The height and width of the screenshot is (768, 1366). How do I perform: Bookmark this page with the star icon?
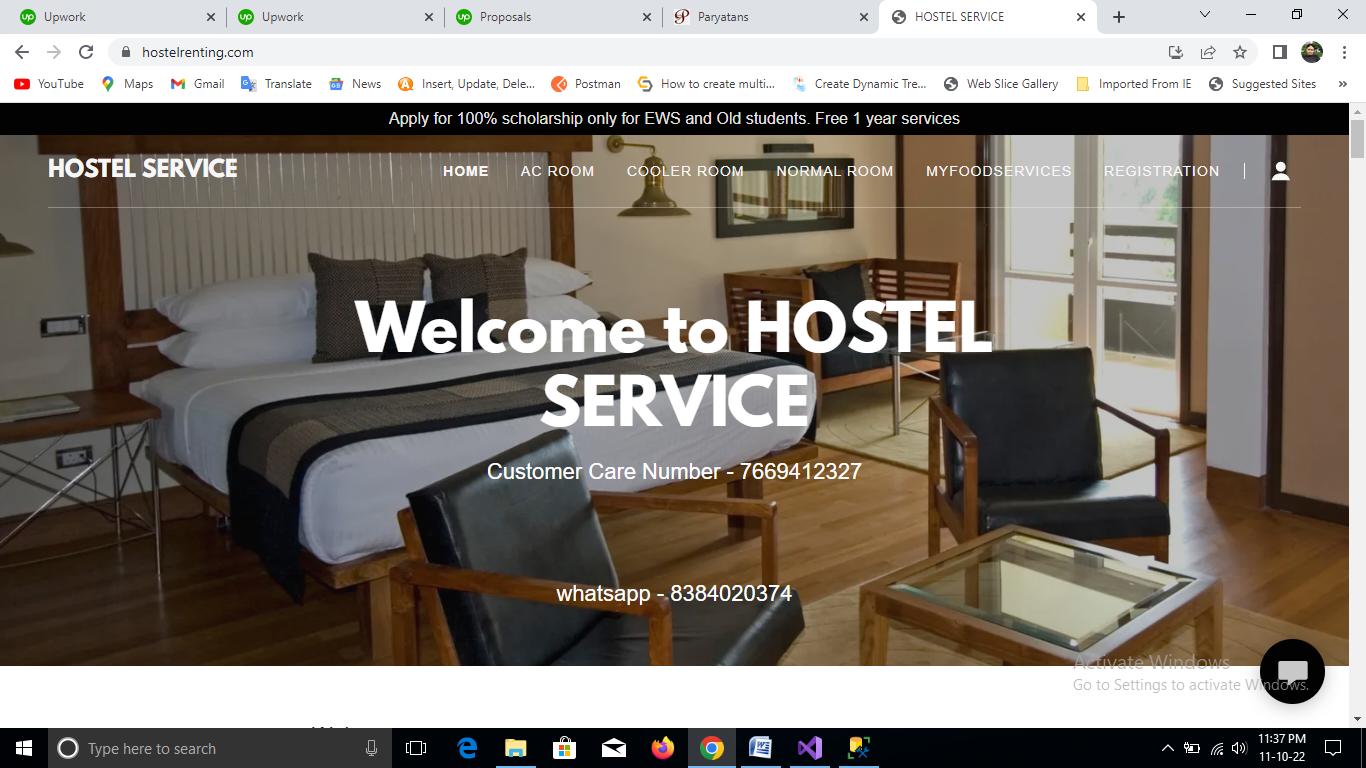(x=1240, y=52)
